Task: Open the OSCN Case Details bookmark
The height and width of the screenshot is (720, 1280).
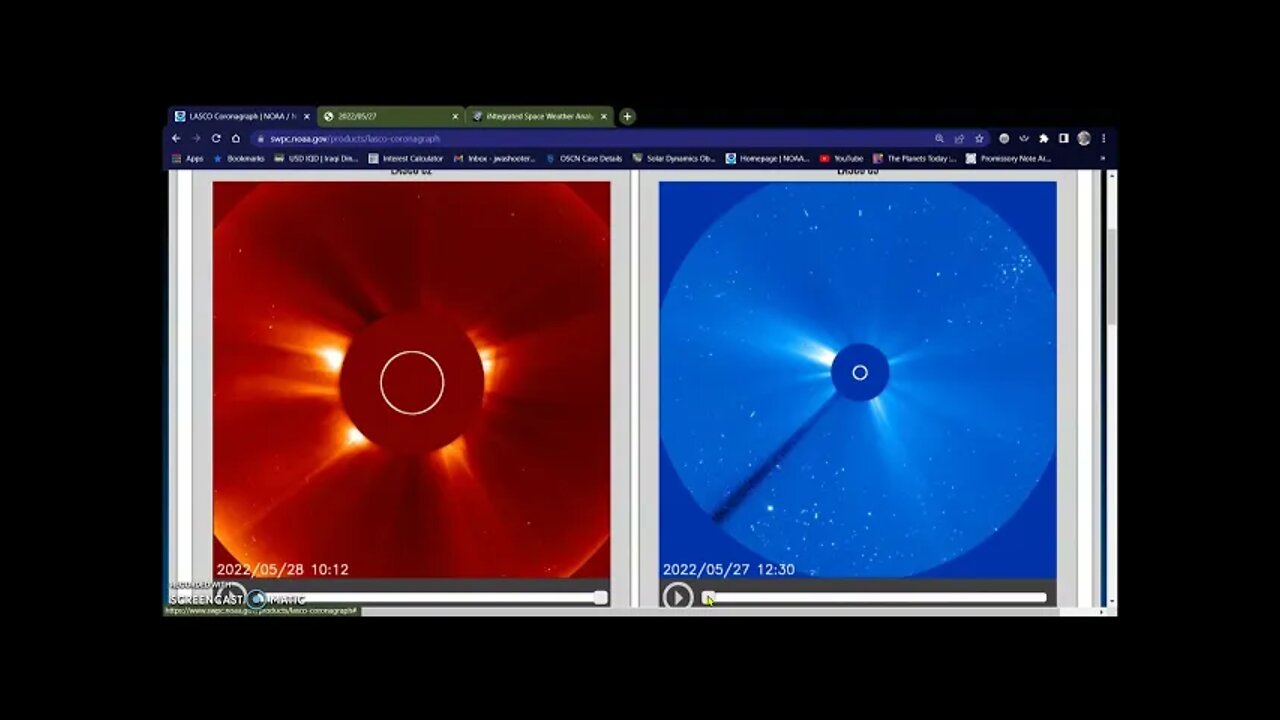Action: pos(584,158)
